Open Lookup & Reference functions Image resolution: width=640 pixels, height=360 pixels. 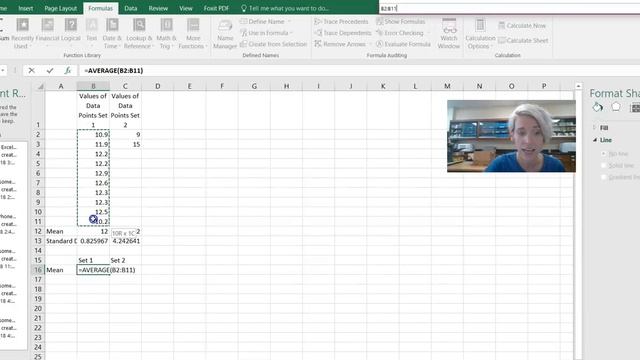pos(139,33)
